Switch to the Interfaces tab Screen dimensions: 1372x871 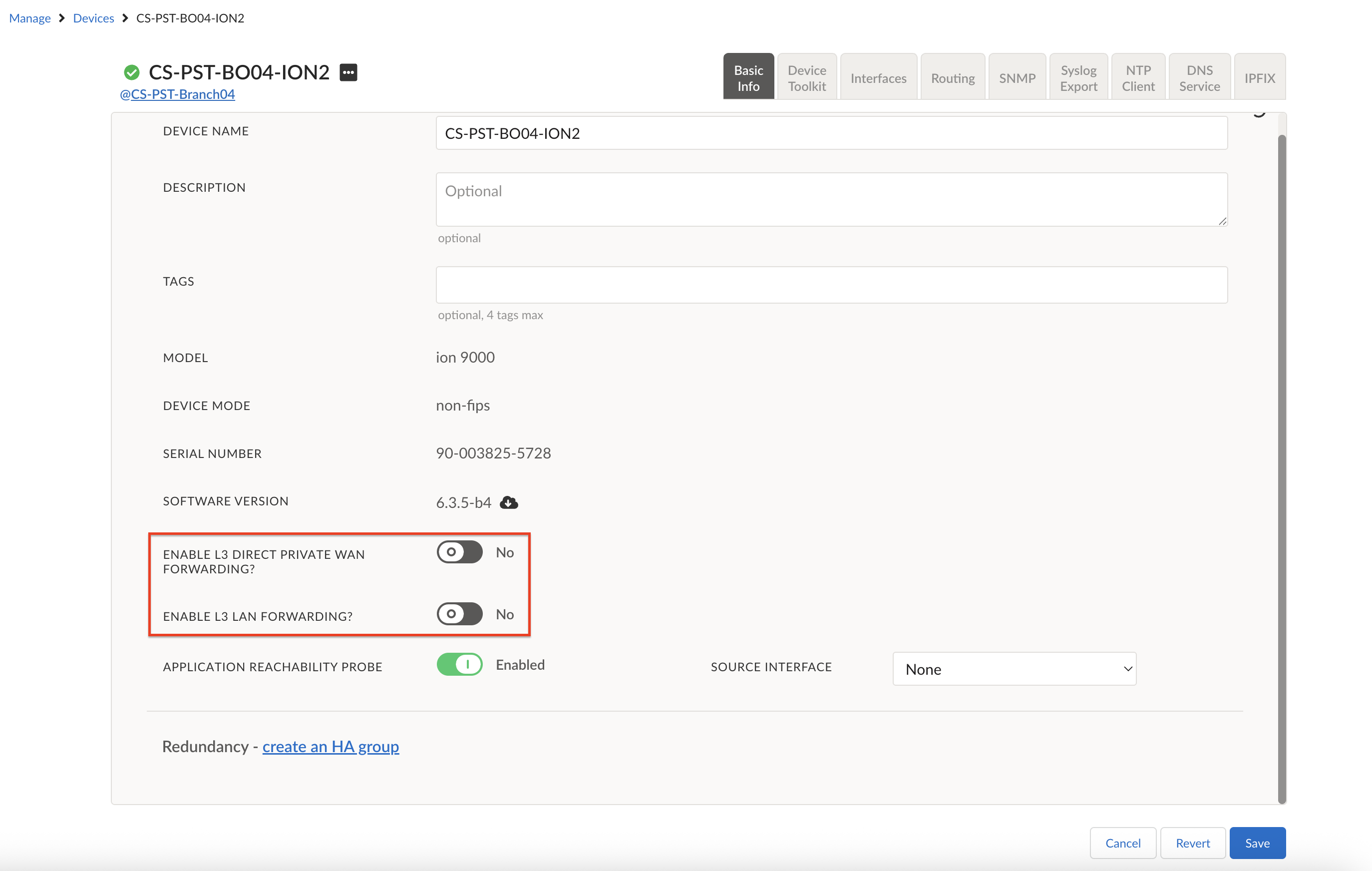coord(878,77)
